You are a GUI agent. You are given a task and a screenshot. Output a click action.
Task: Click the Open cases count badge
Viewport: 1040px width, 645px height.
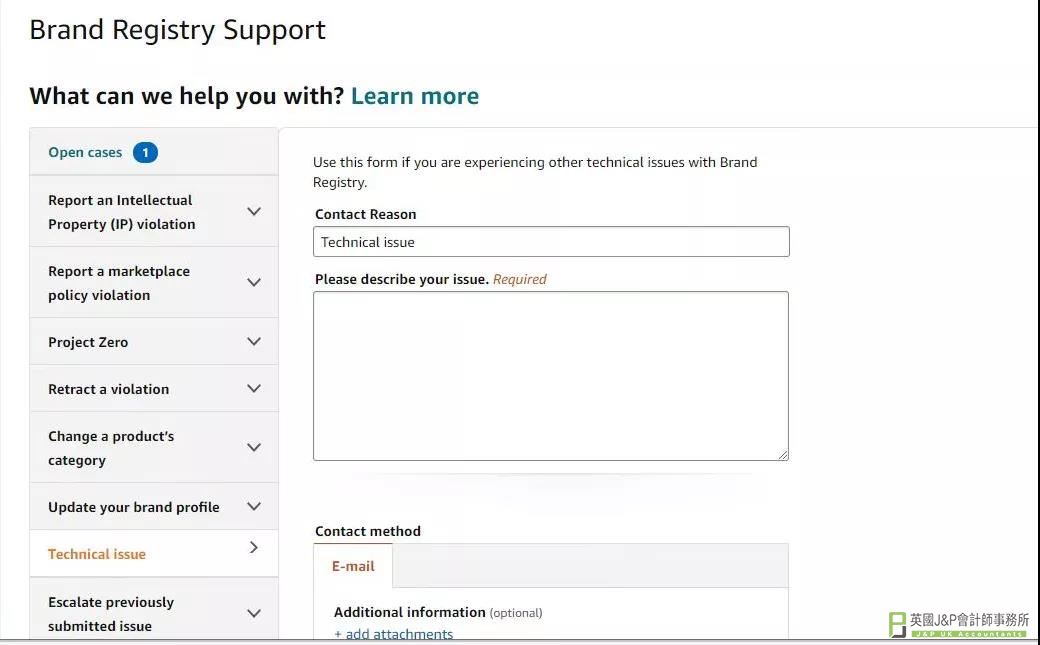145,153
